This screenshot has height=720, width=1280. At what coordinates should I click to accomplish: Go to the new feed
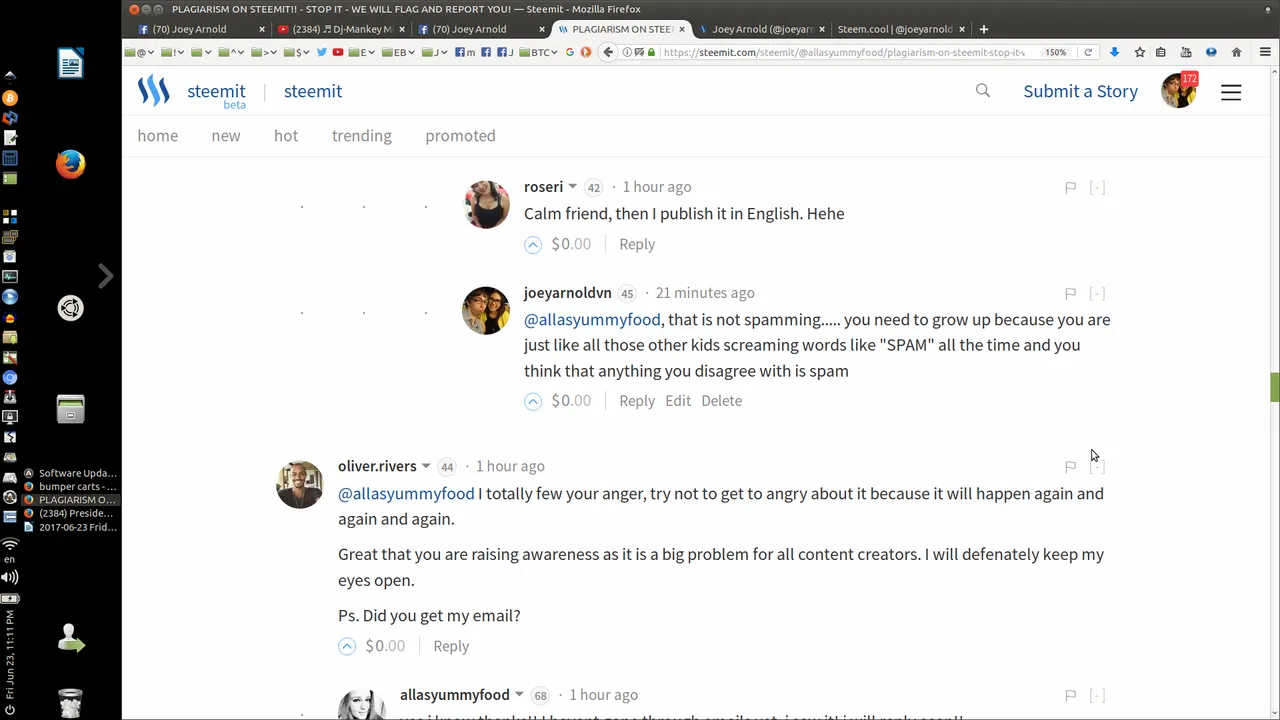[x=226, y=136]
